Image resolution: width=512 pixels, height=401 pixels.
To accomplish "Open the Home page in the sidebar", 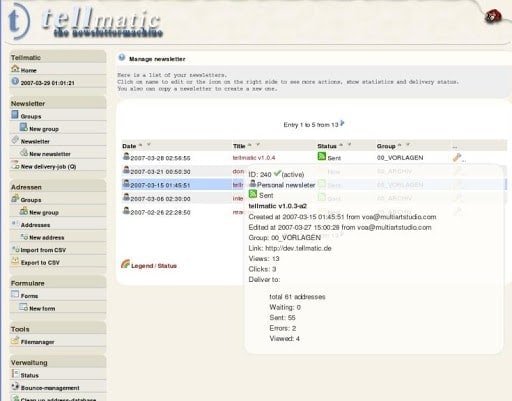I will (28, 70).
